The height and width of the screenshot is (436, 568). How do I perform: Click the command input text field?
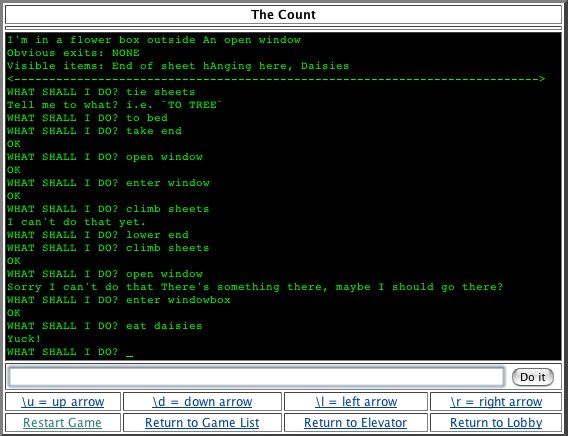(256, 377)
